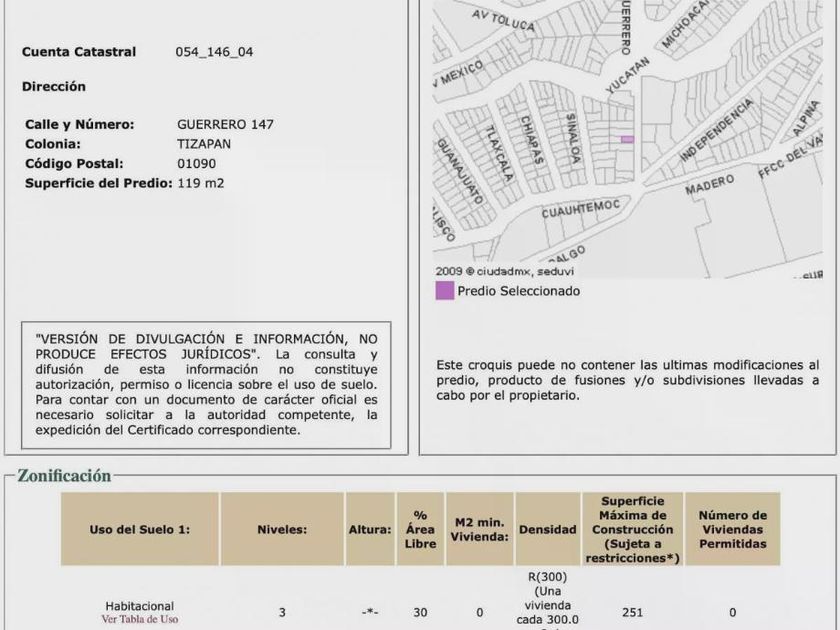
Task: Click the Densidad column header
Action: click(548, 529)
